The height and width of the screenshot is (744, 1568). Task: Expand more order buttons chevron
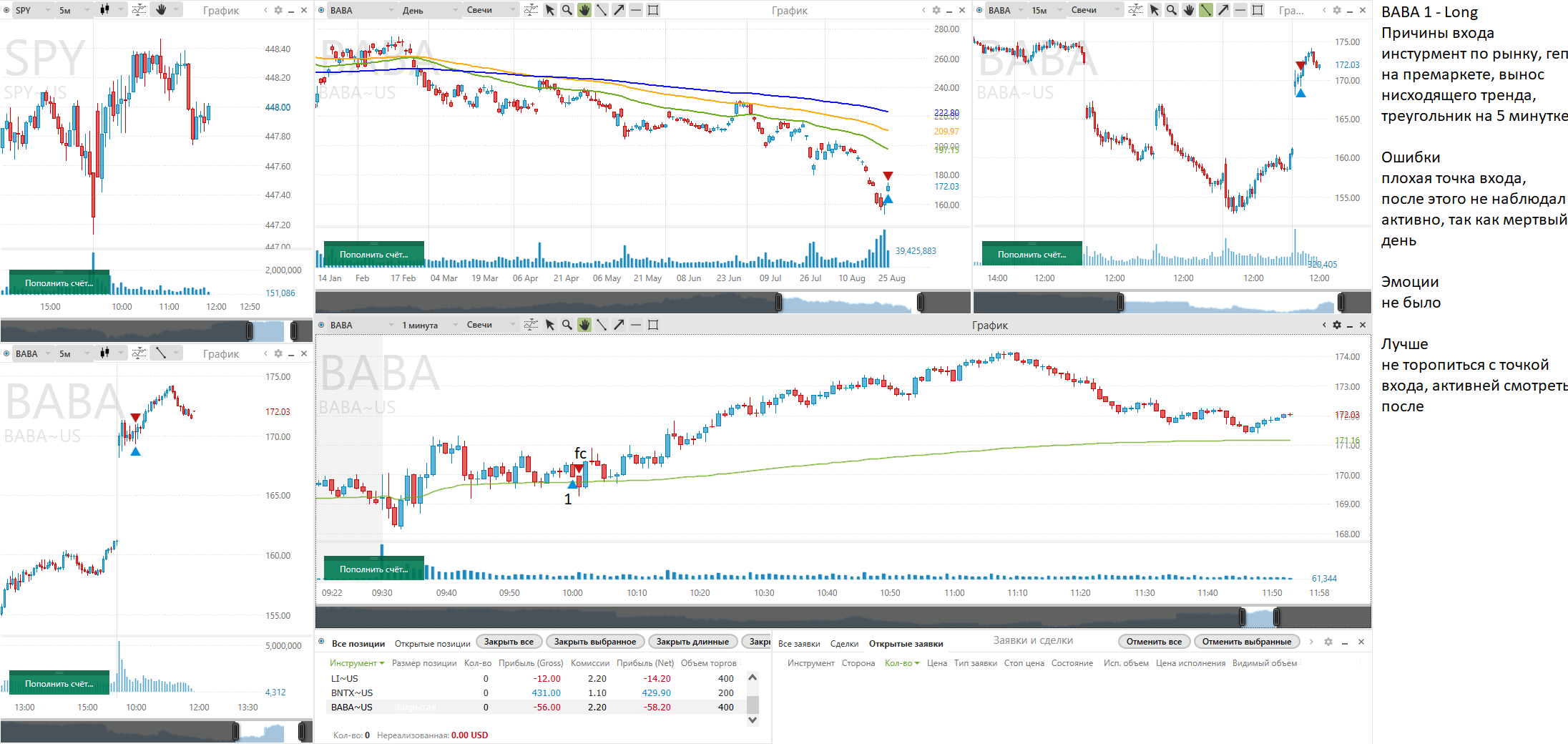click(1311, 642)
